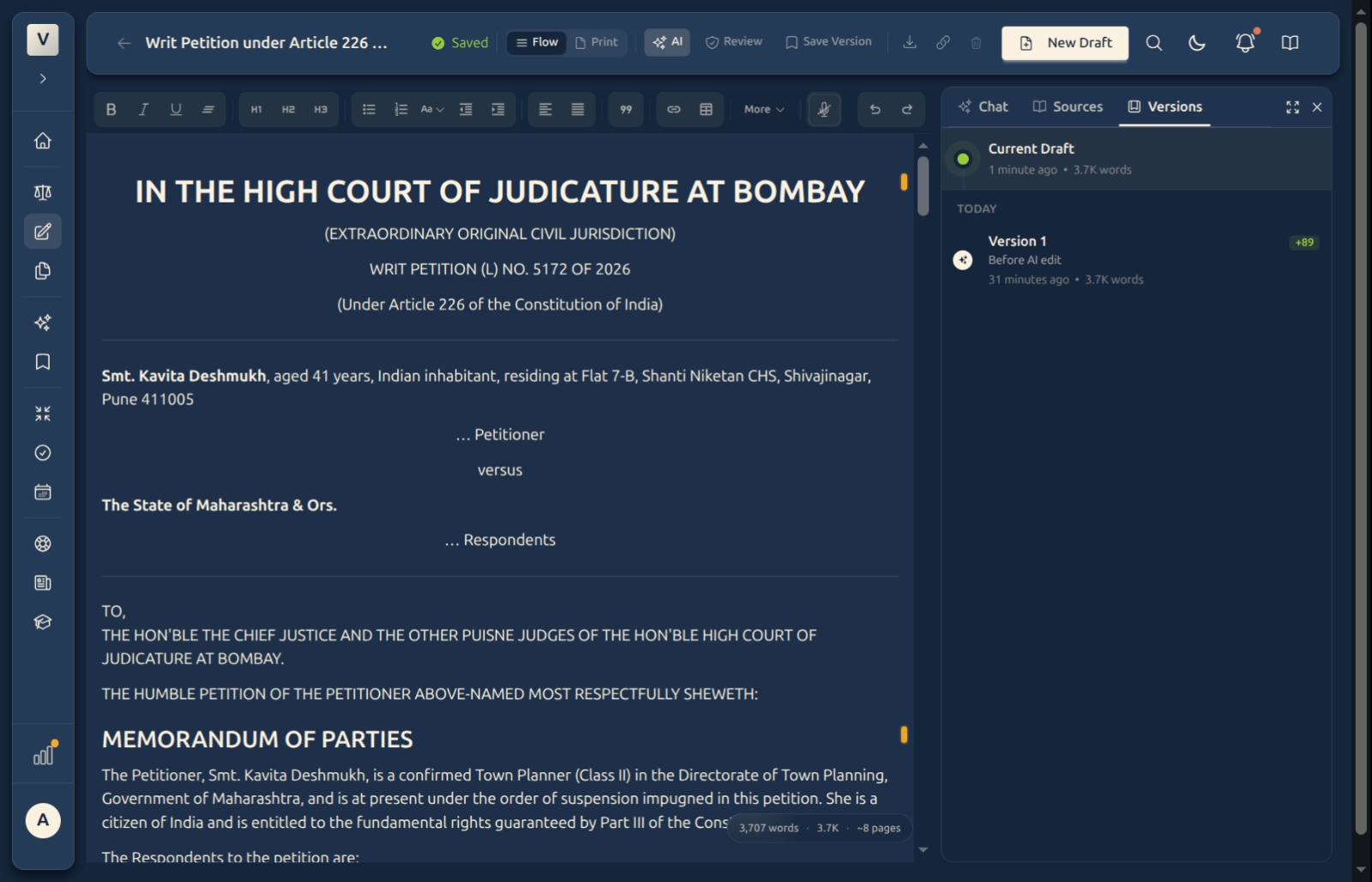Open the graduation cap sidebar icon
The width and height of the screenshot is (1372, 882).
pyautogui.click(x=43, y=623)
